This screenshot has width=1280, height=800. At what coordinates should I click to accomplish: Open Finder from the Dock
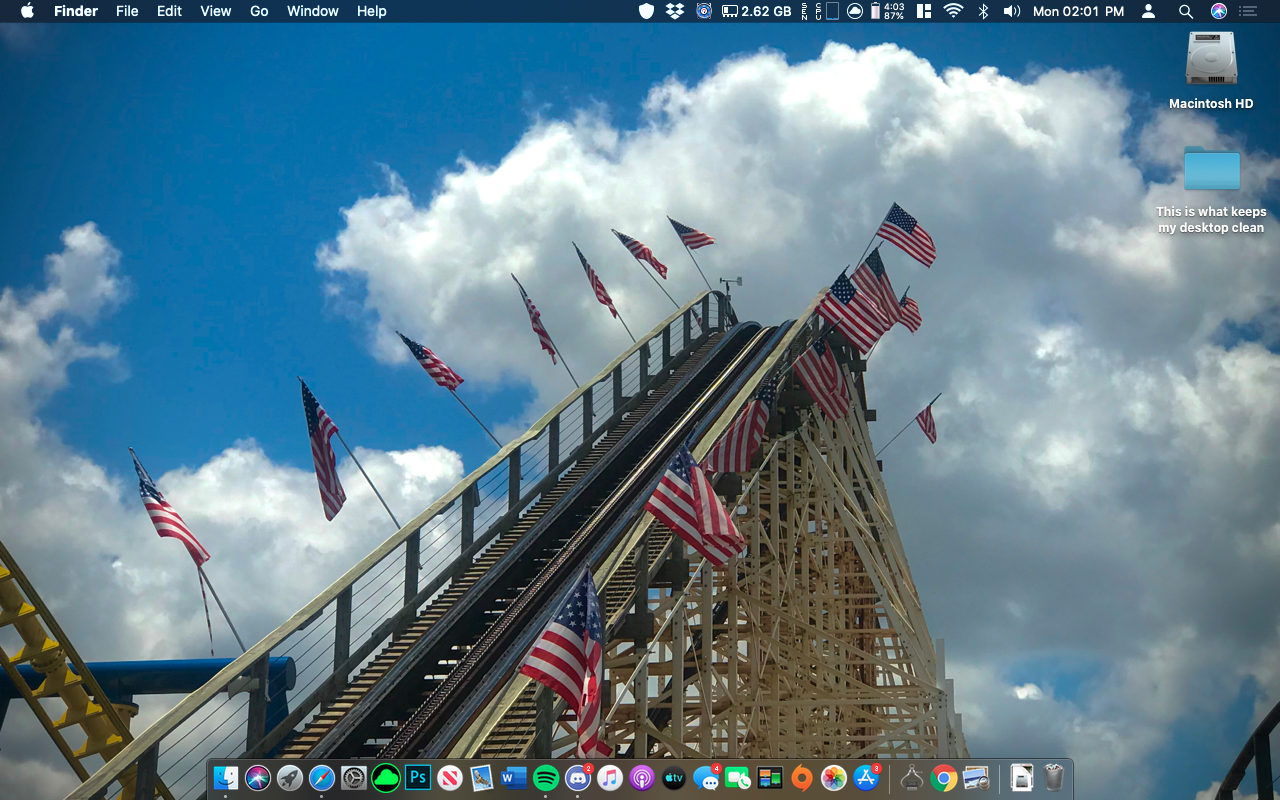(x=226, y=777)
